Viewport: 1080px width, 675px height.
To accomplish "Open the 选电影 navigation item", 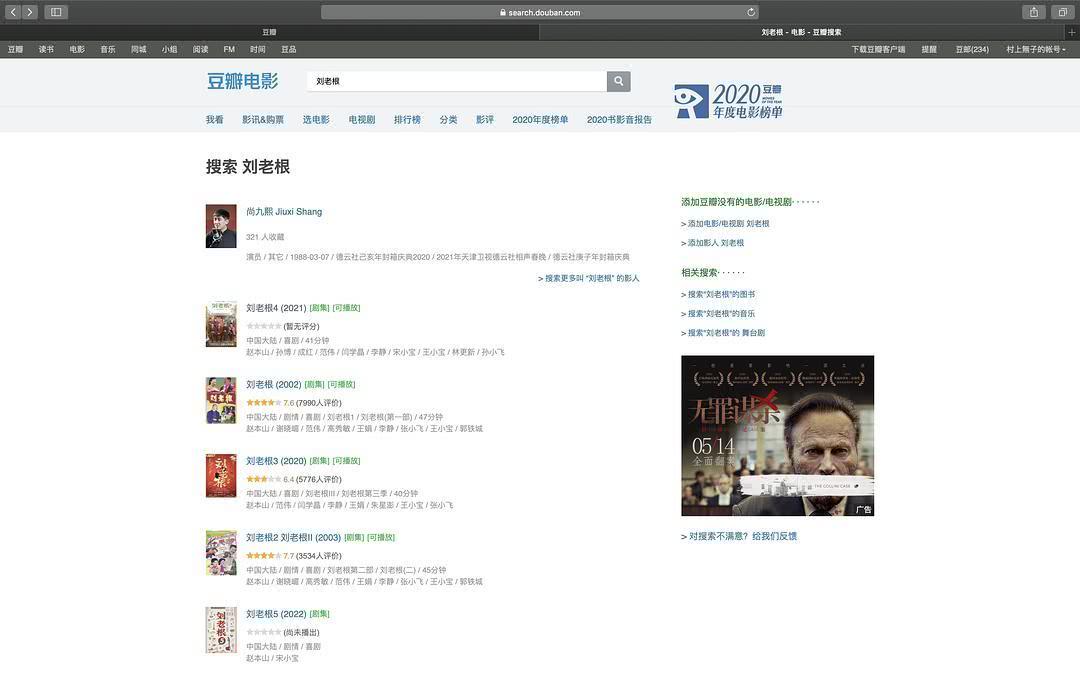I will 316,119.
